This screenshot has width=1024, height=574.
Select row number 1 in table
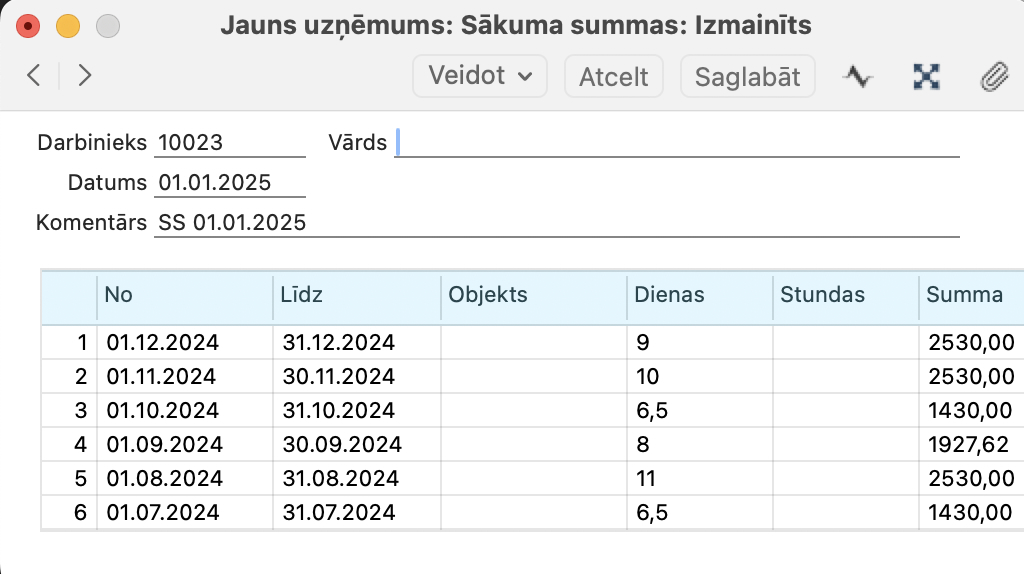pos(69,342)
